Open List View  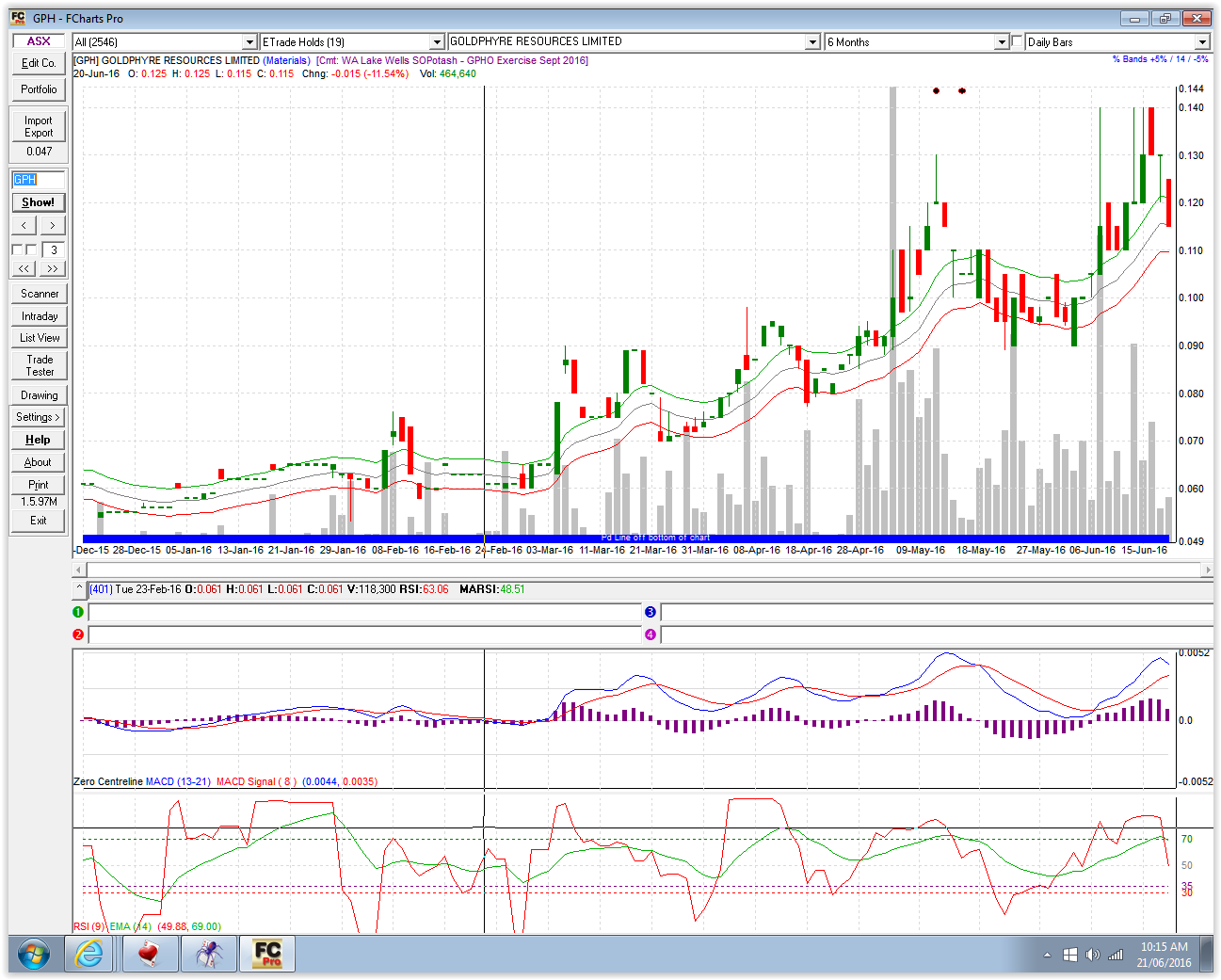pos(39,338)
